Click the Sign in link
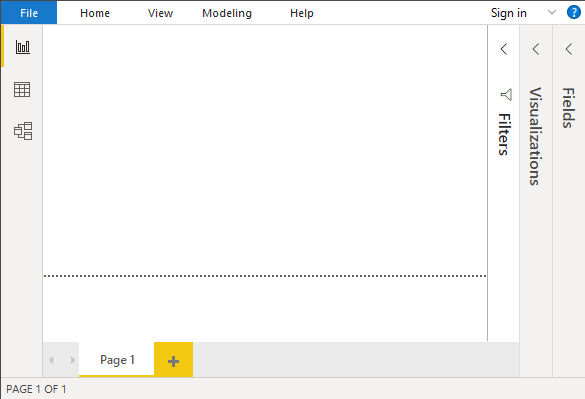Image resolution: width=585 pixels, height=399 pixels. coord(509,13)
